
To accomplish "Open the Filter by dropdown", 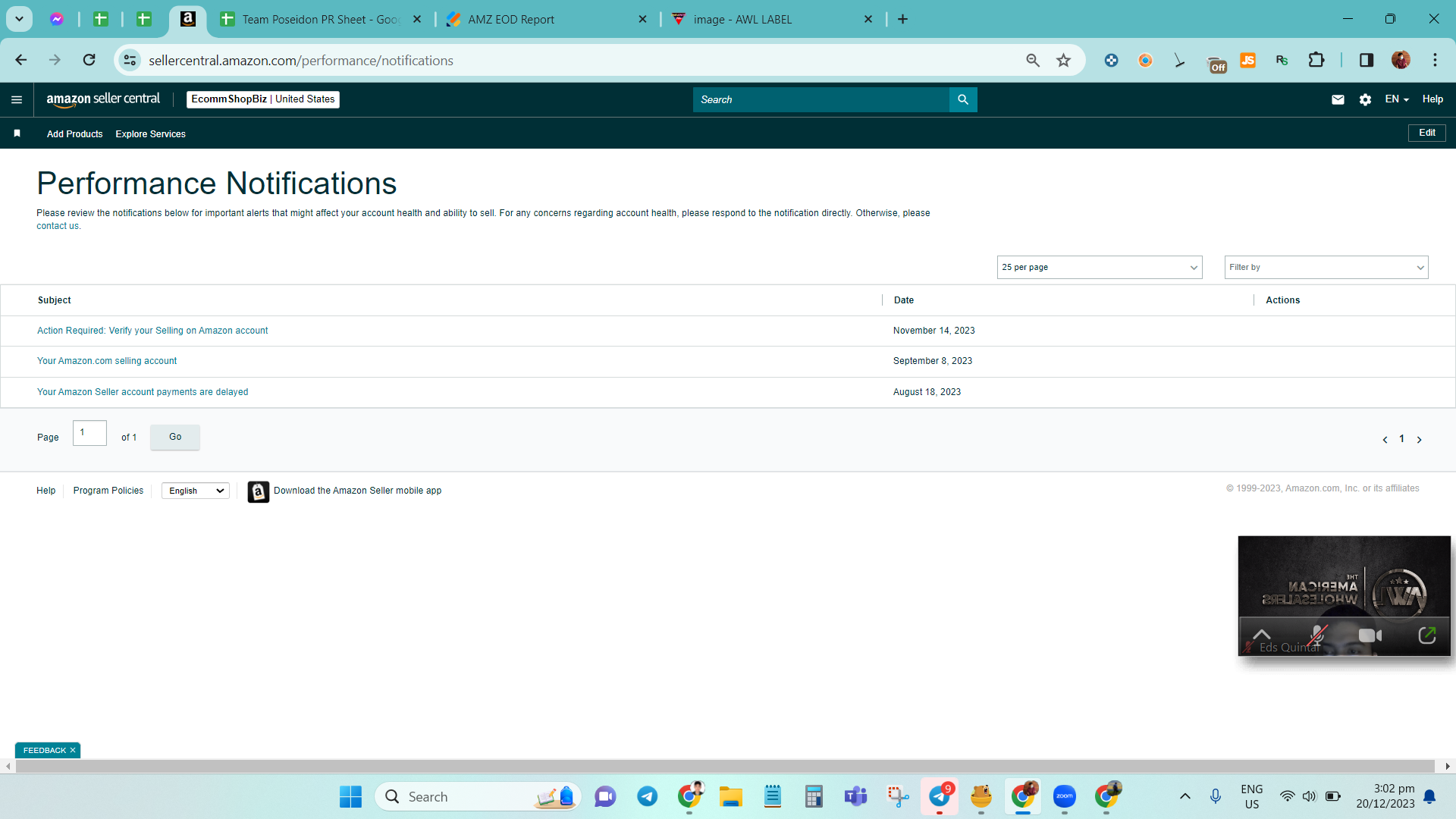I will point(1326,267).
